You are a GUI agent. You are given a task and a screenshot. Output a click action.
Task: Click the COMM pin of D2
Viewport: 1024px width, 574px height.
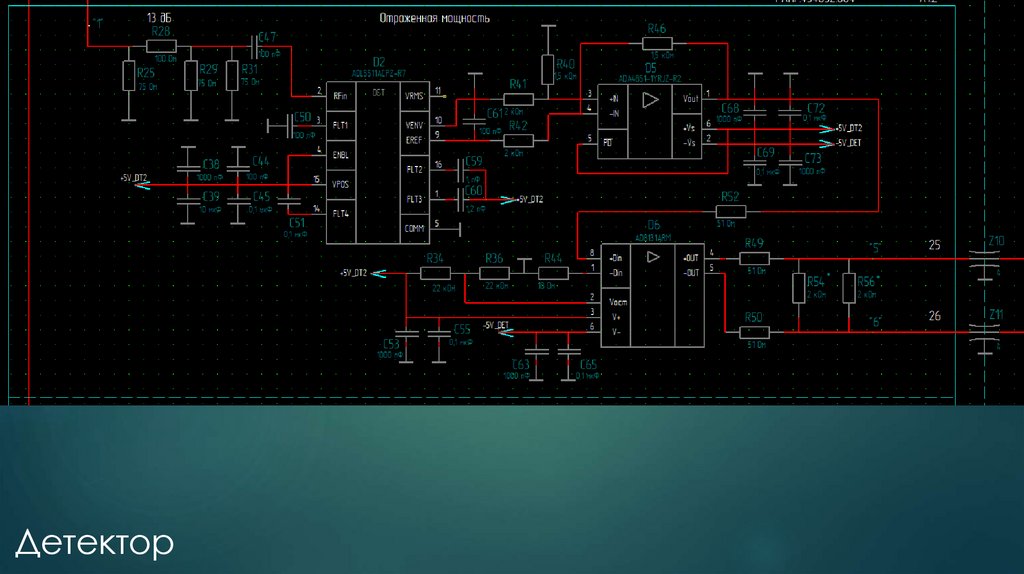pyautogui.click(x=414, y=229)
